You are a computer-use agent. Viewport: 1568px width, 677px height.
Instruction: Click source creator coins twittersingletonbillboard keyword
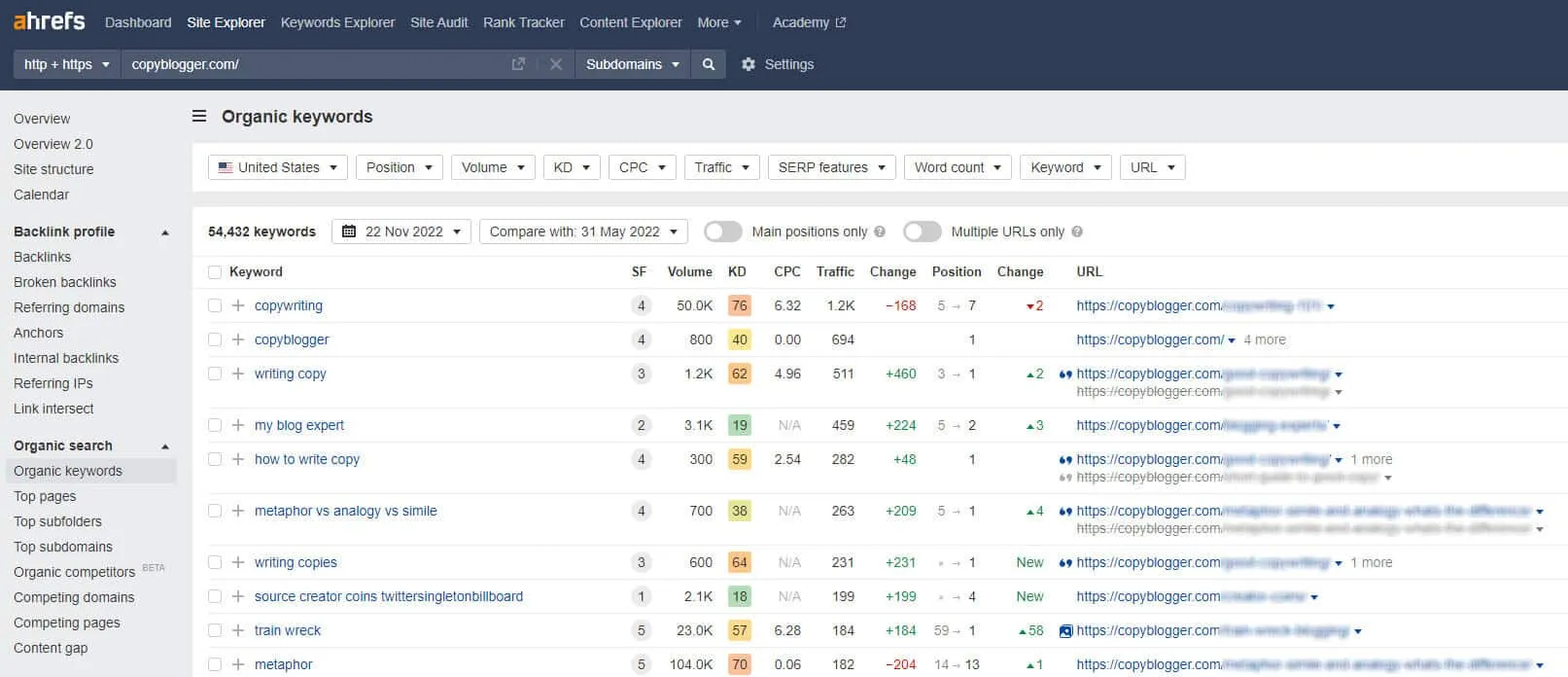(x=389, y=596)
